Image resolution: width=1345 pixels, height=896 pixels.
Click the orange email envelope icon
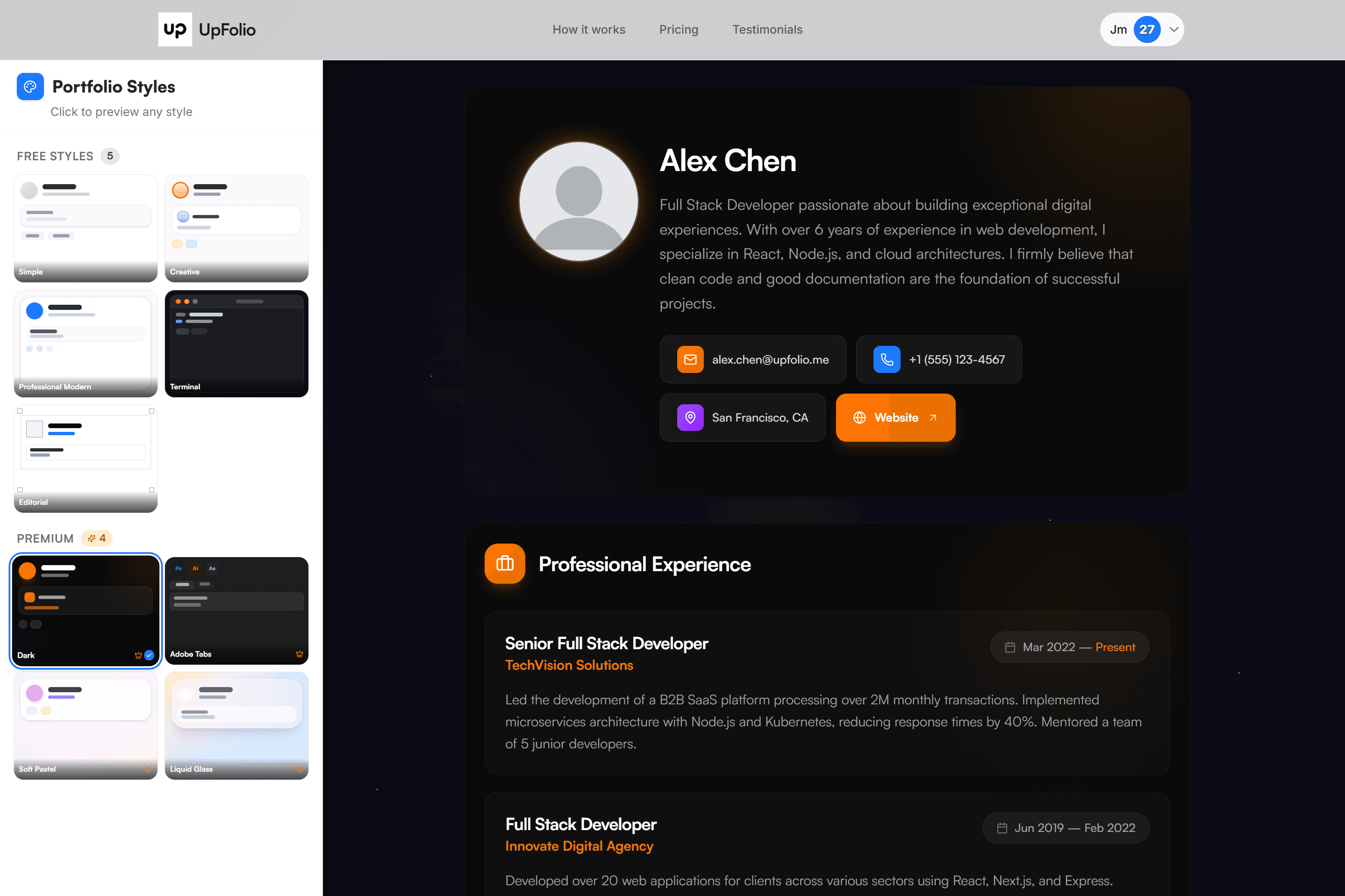(x=690, y=359)
